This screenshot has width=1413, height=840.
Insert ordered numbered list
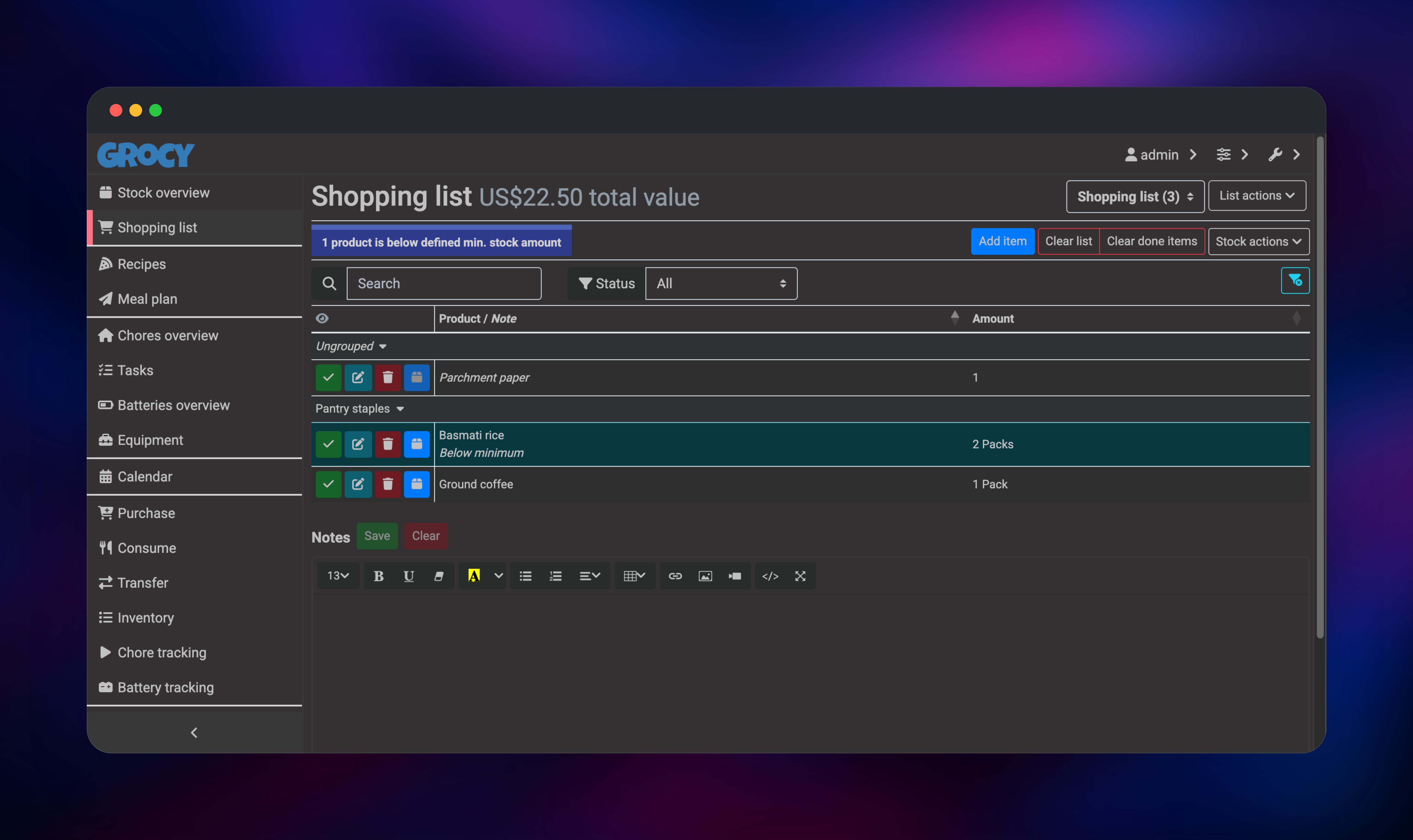(555, 576)
